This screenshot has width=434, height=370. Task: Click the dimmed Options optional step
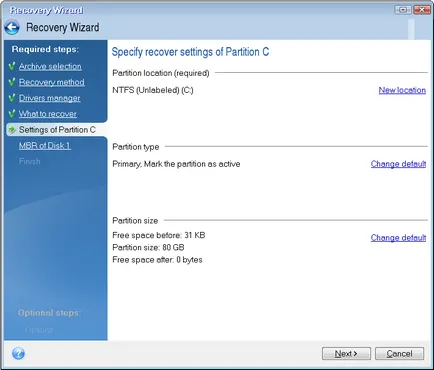point(39,330)
